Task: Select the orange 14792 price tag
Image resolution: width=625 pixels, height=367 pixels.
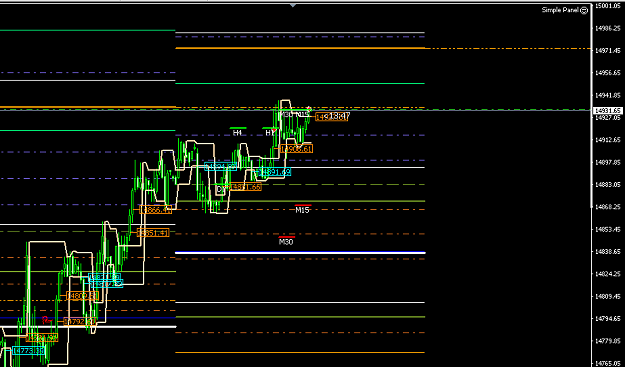Action: click(79, 321)
